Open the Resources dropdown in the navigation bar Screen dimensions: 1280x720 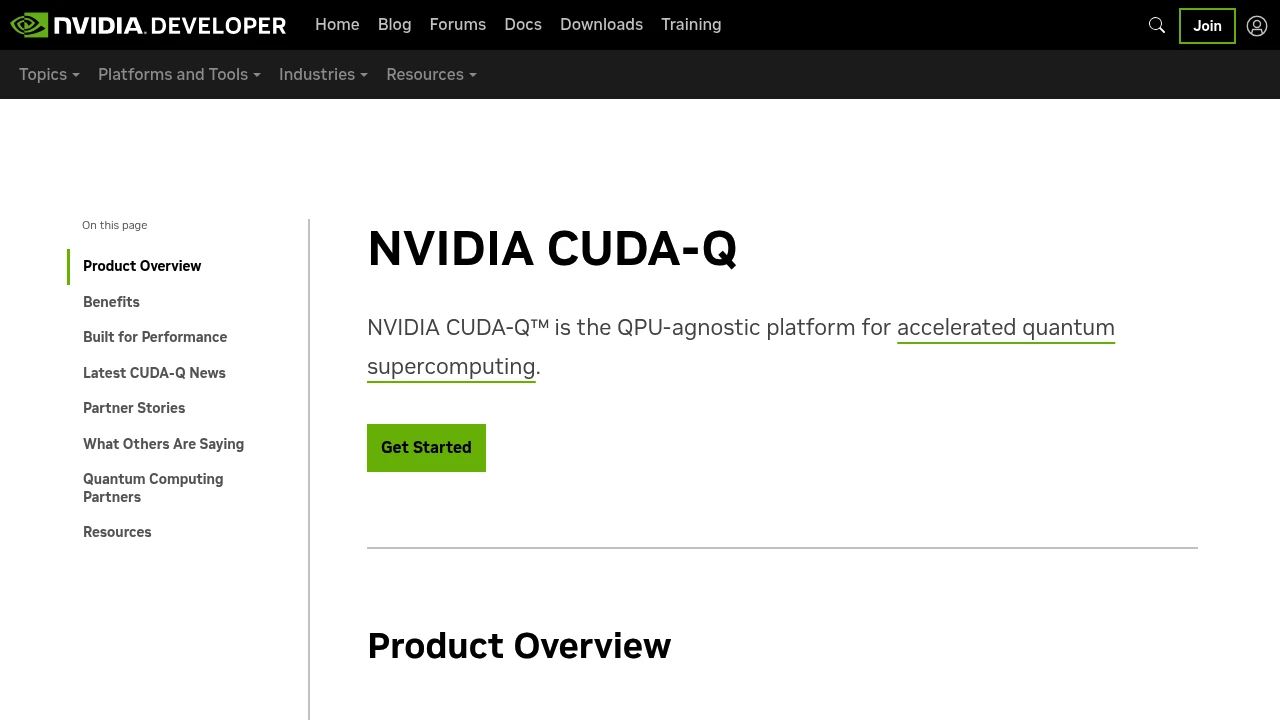(430, 74)
